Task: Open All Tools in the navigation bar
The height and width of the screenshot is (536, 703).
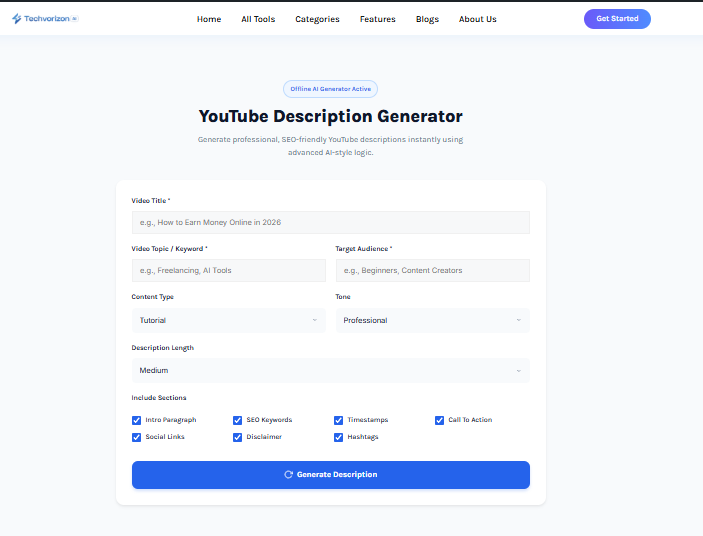Action: pyautogui.click(x=258, y=19)
